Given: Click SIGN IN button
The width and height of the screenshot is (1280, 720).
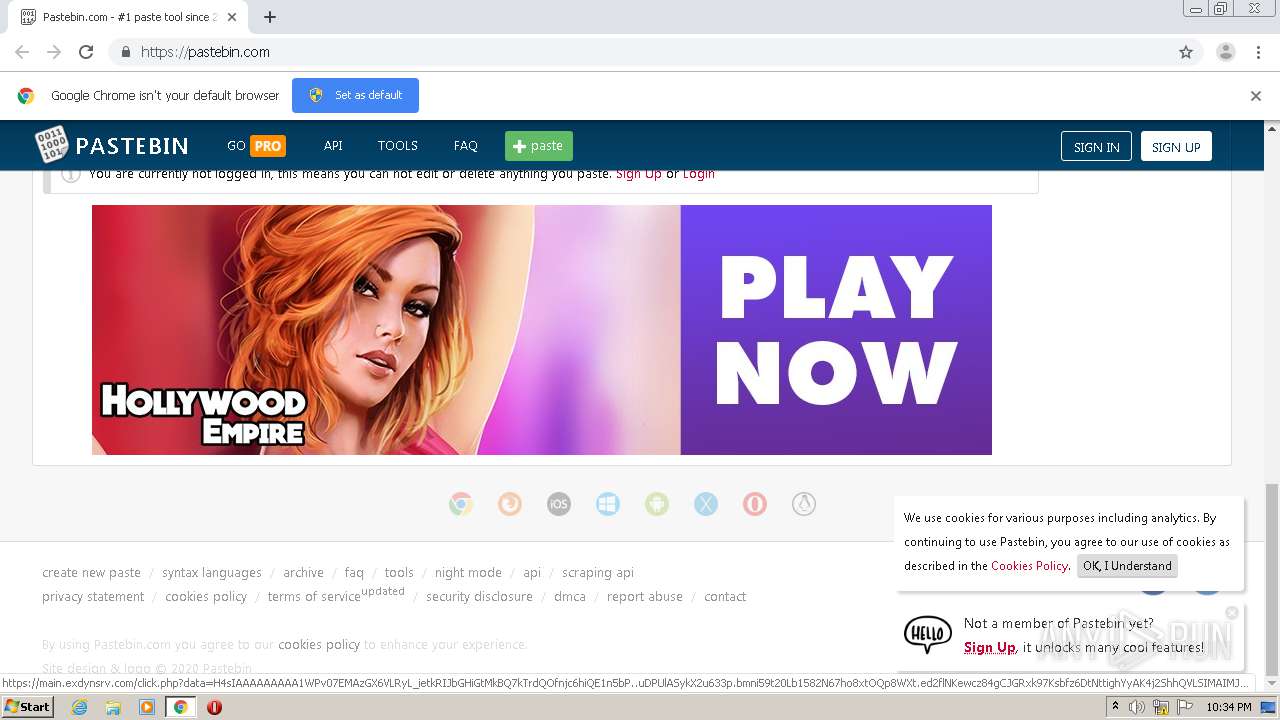Looking at the screenshot, I should 1096,146.
